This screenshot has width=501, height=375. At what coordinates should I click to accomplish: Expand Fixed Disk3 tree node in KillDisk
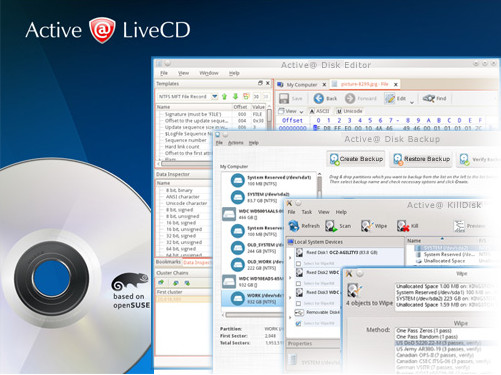290,298
